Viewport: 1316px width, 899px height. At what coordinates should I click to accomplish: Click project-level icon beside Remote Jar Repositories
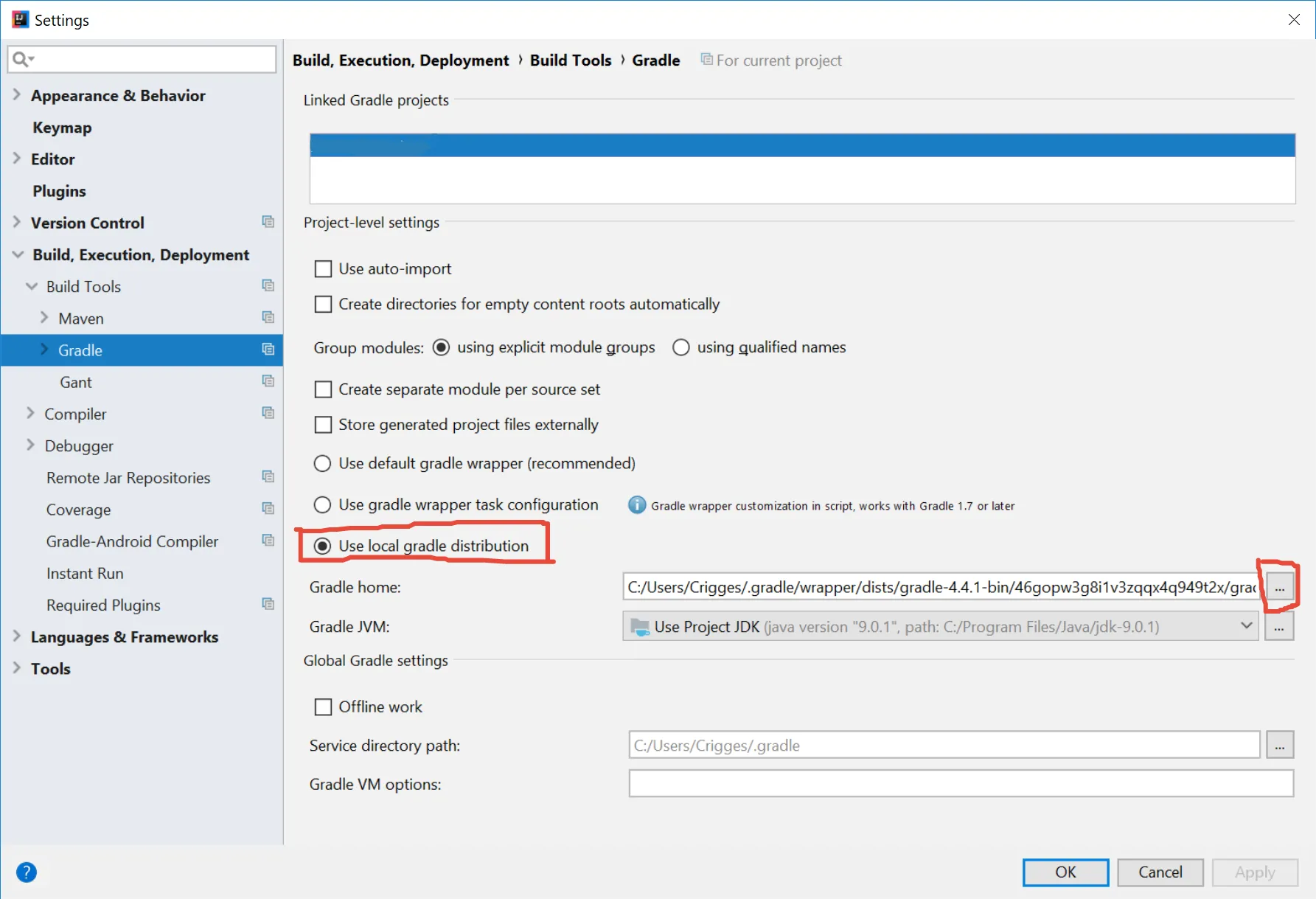coord(268,477)
